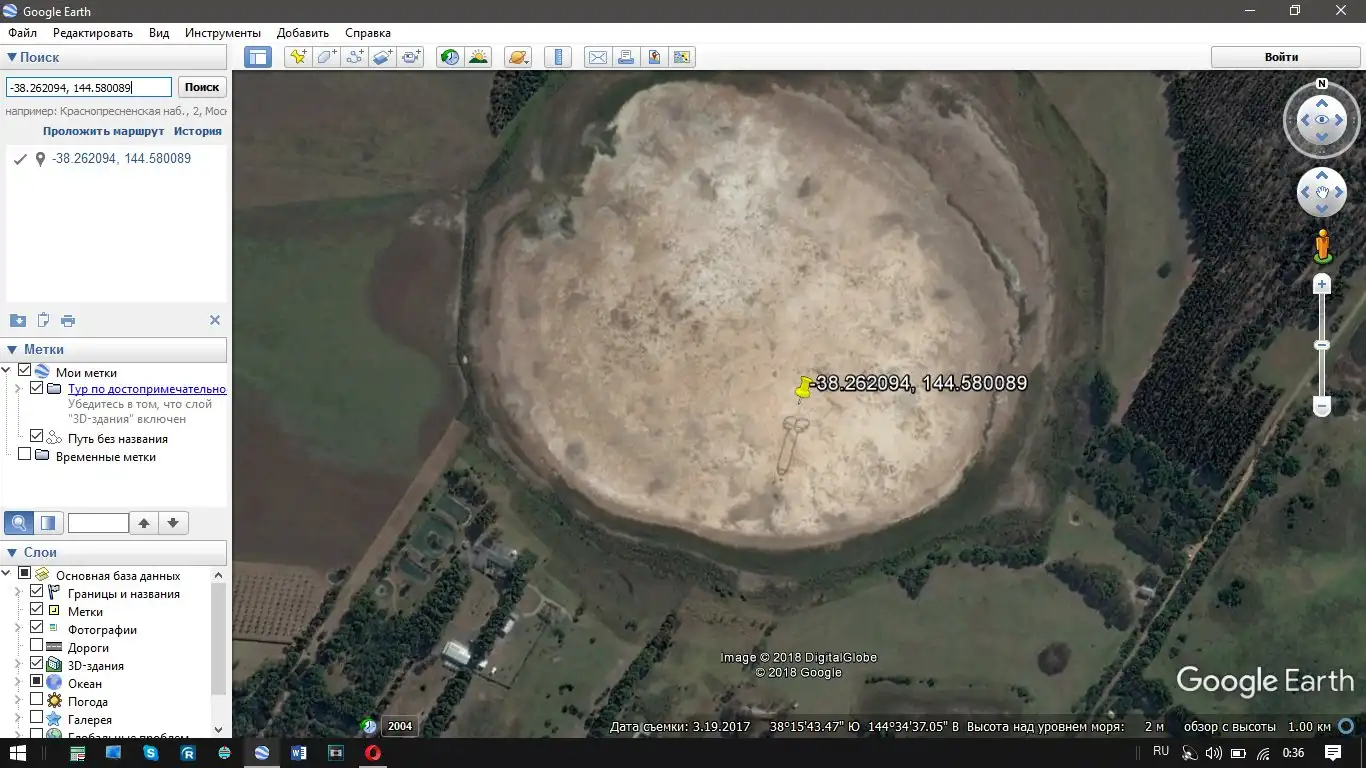The height and width of the screenshot is (768, 1366).
Task: Click the Проложить маршрут link
Action: tap(103, 131)
